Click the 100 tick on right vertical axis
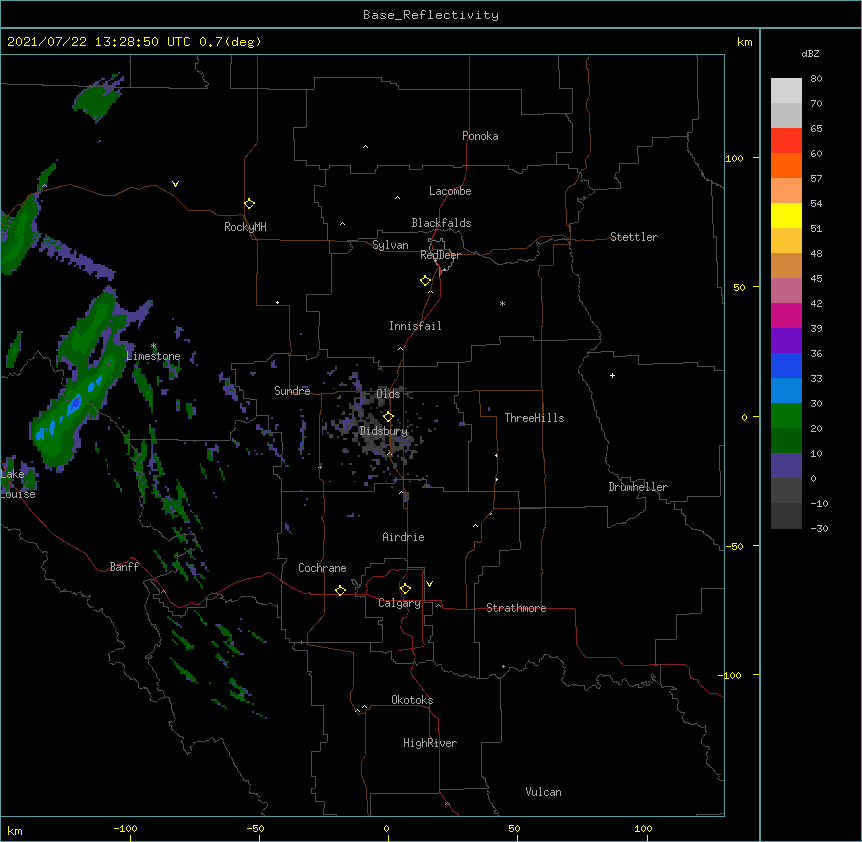Viewport: 862px width, 842px height. [x=734, y=158]
